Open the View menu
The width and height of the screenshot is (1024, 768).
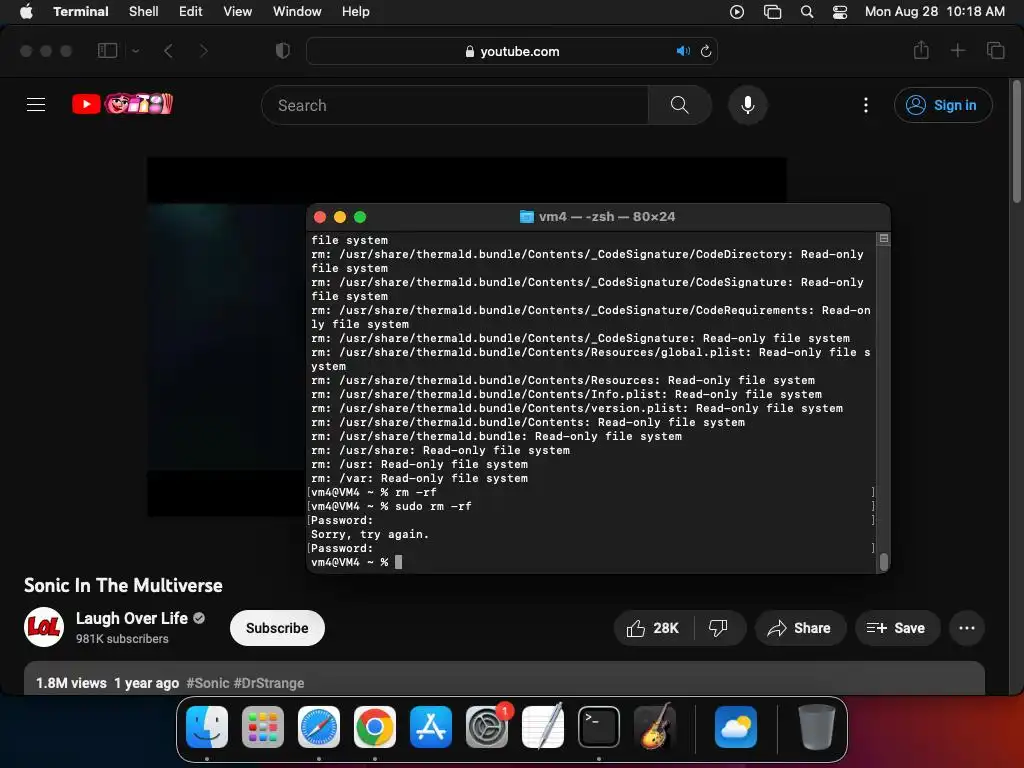click(237, 11)
